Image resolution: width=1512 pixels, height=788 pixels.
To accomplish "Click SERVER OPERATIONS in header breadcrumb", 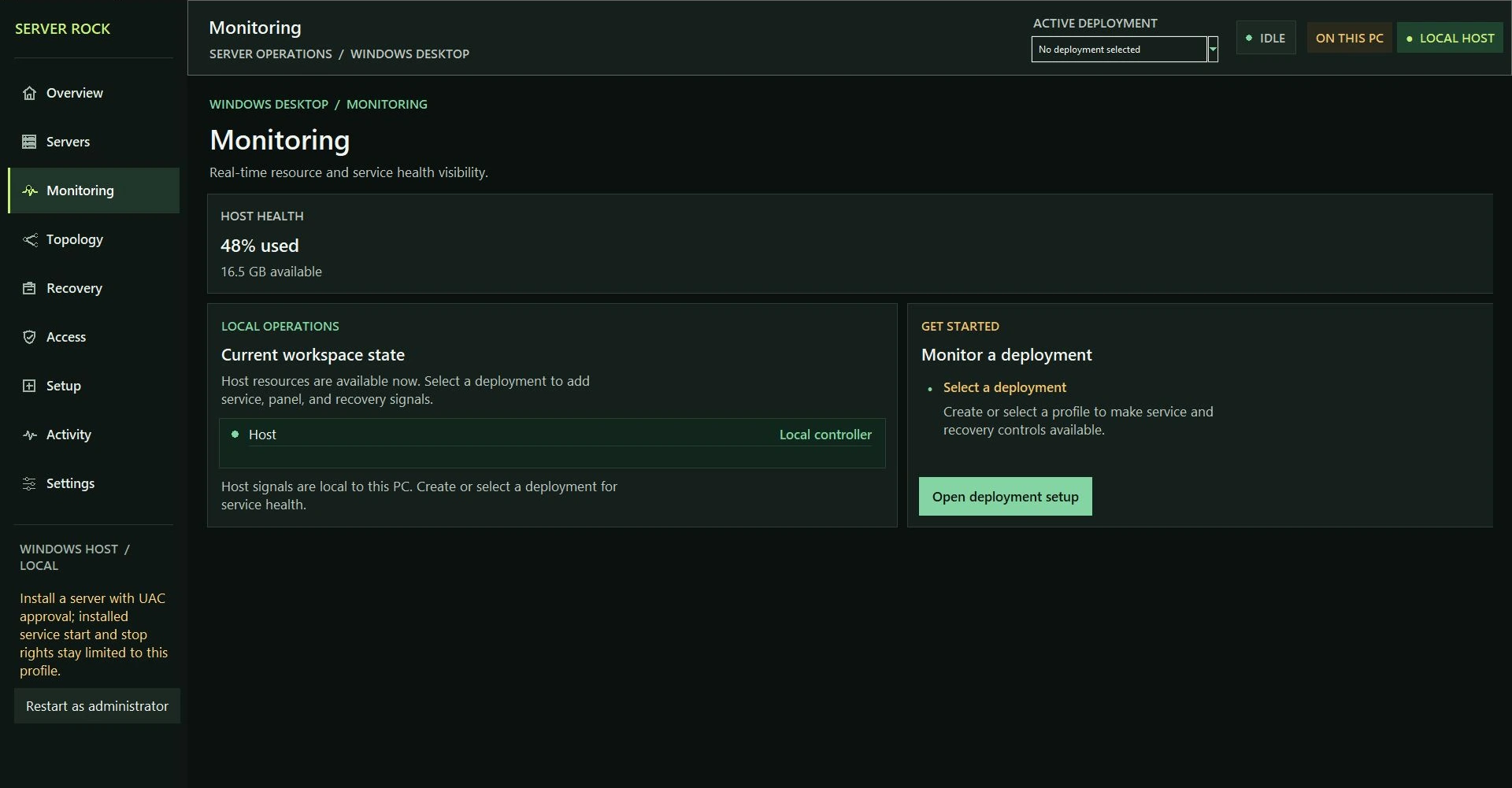I will [270, 54].
